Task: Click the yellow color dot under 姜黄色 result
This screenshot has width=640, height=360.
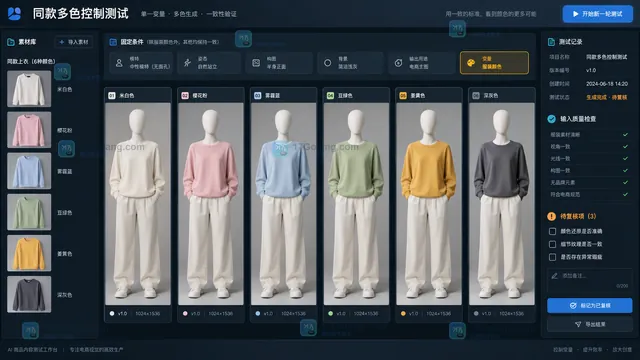Action: coord(403,313)
